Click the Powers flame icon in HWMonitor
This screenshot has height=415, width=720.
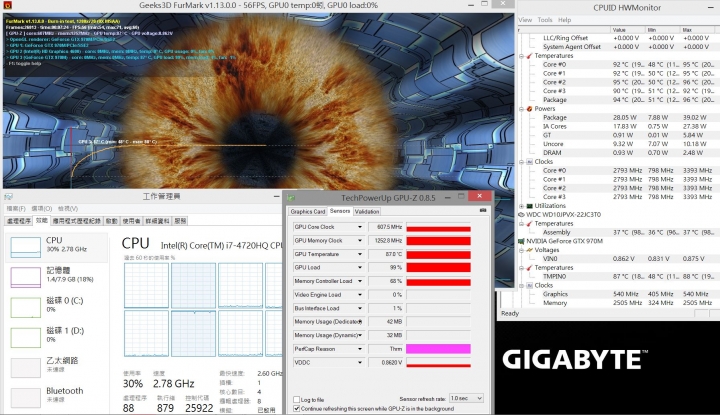coord(529,109)
